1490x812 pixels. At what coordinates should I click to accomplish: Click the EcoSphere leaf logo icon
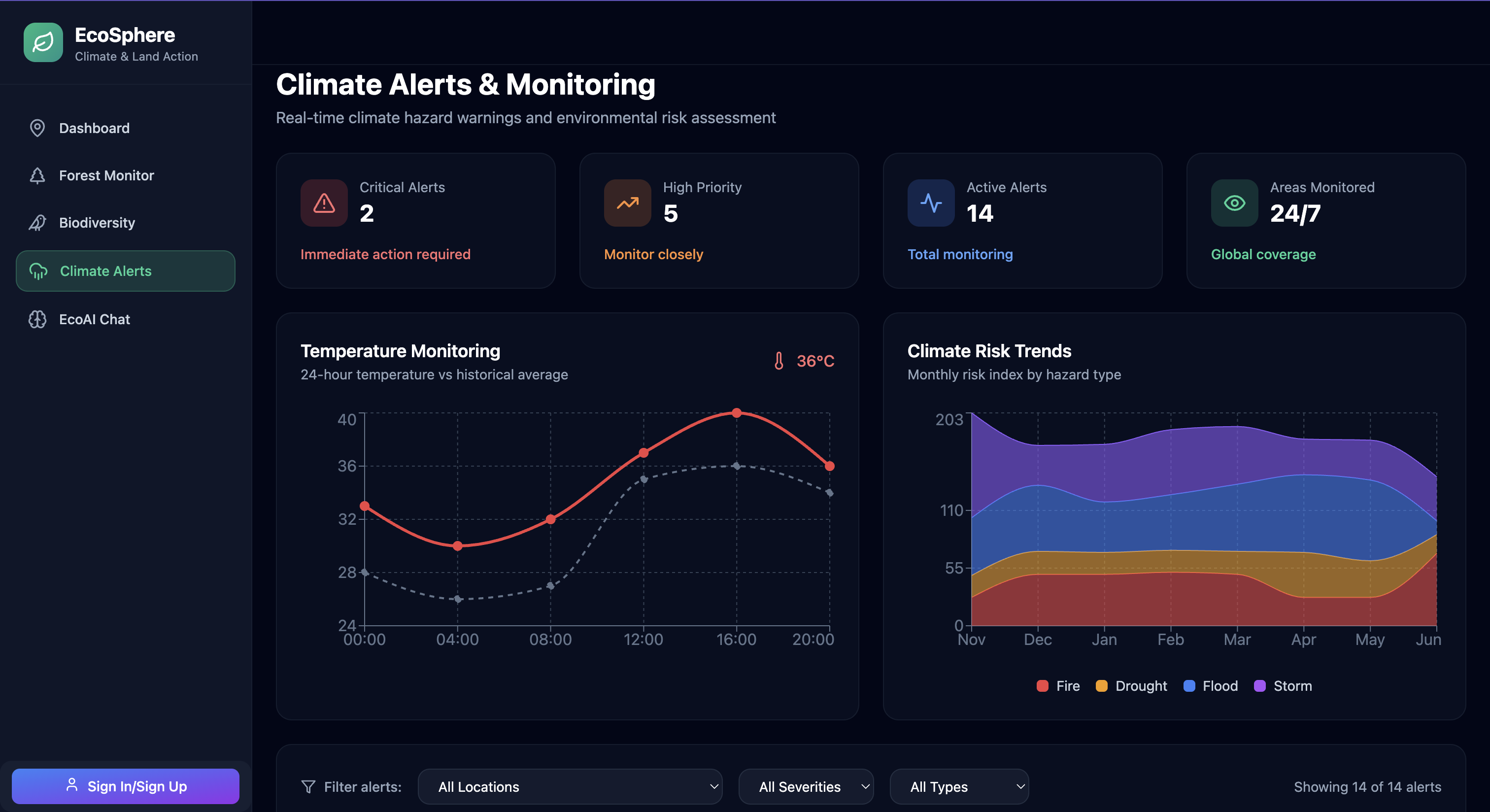click(43, 42)
